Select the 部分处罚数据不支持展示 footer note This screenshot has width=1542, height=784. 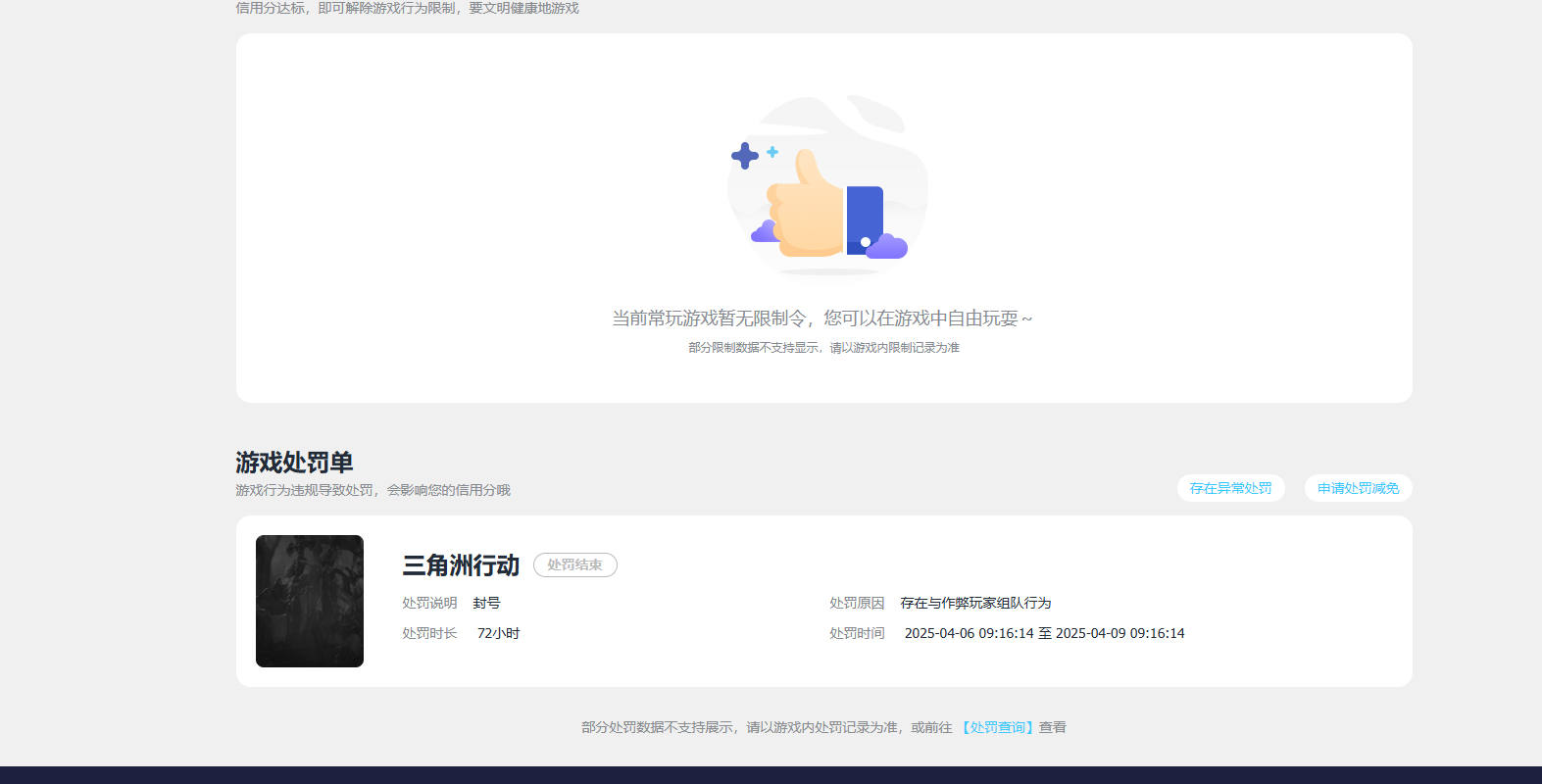pyautogui.click(x=823, y=727)
